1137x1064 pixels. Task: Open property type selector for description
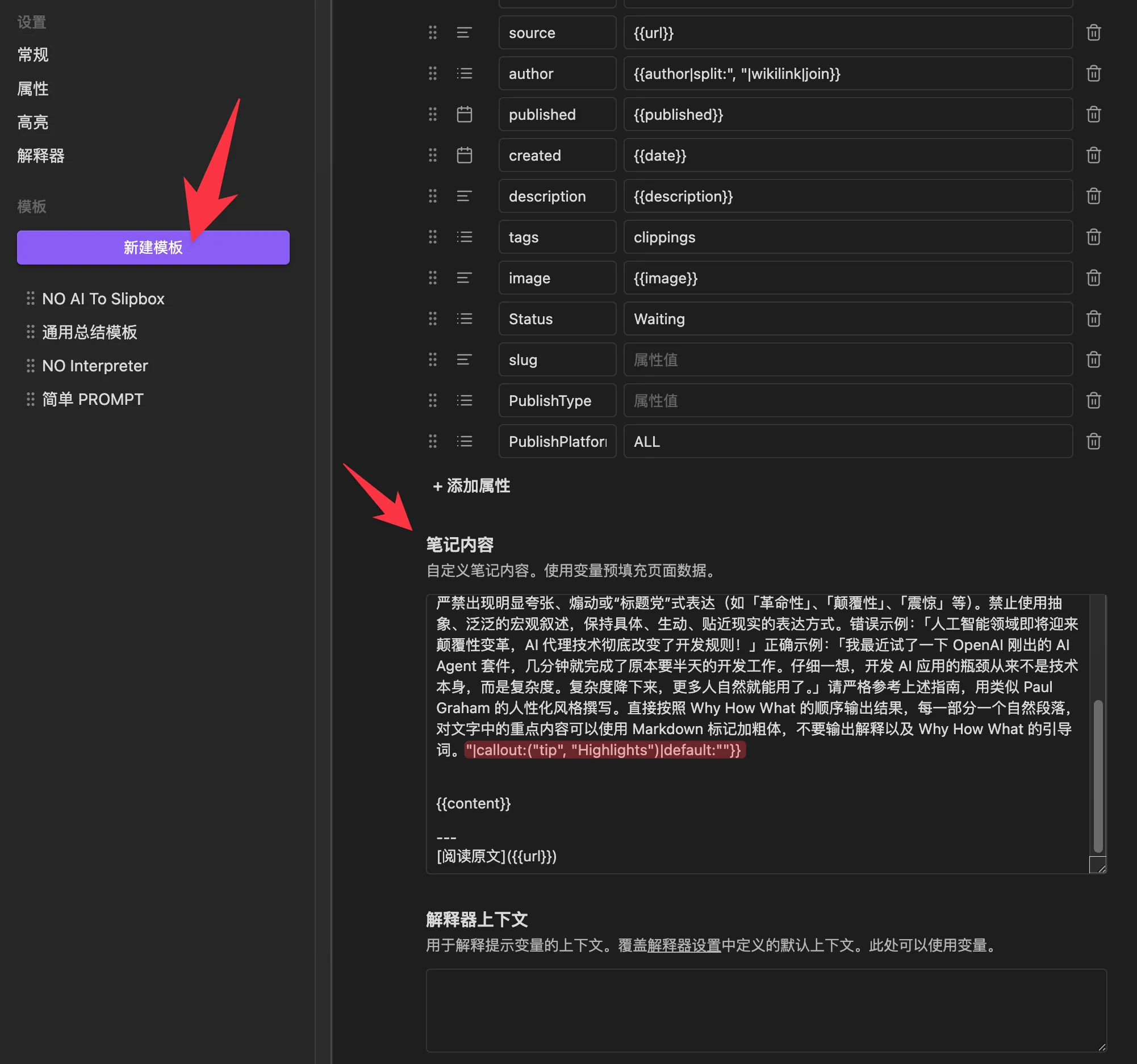click(464, 196)
